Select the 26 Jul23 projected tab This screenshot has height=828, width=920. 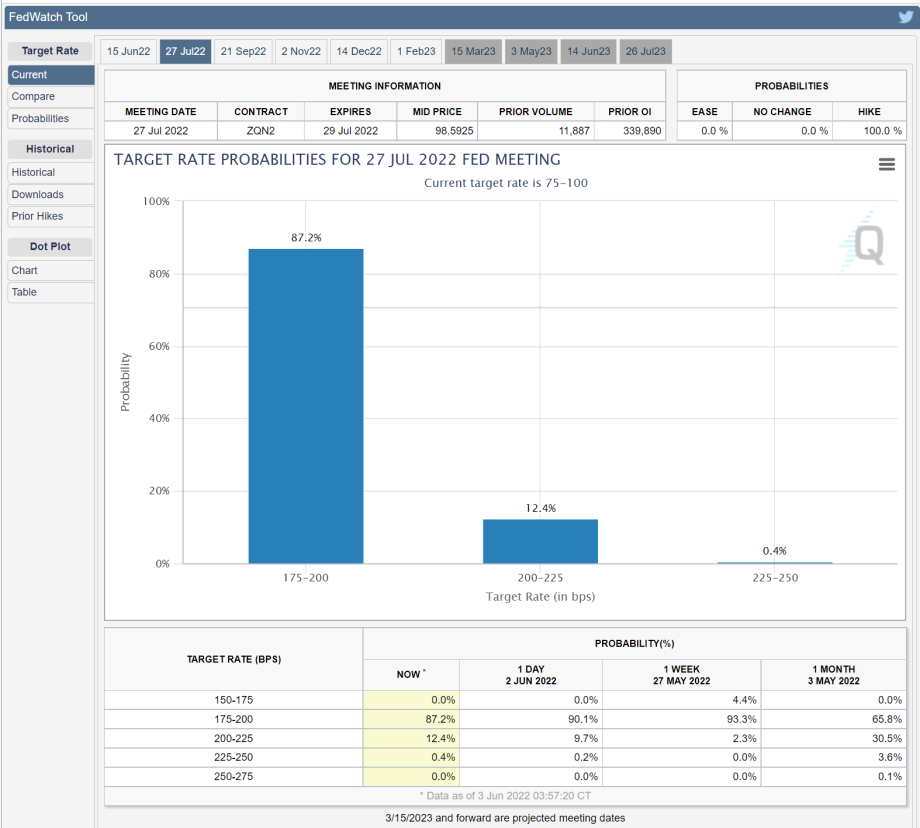coord(645,52)
